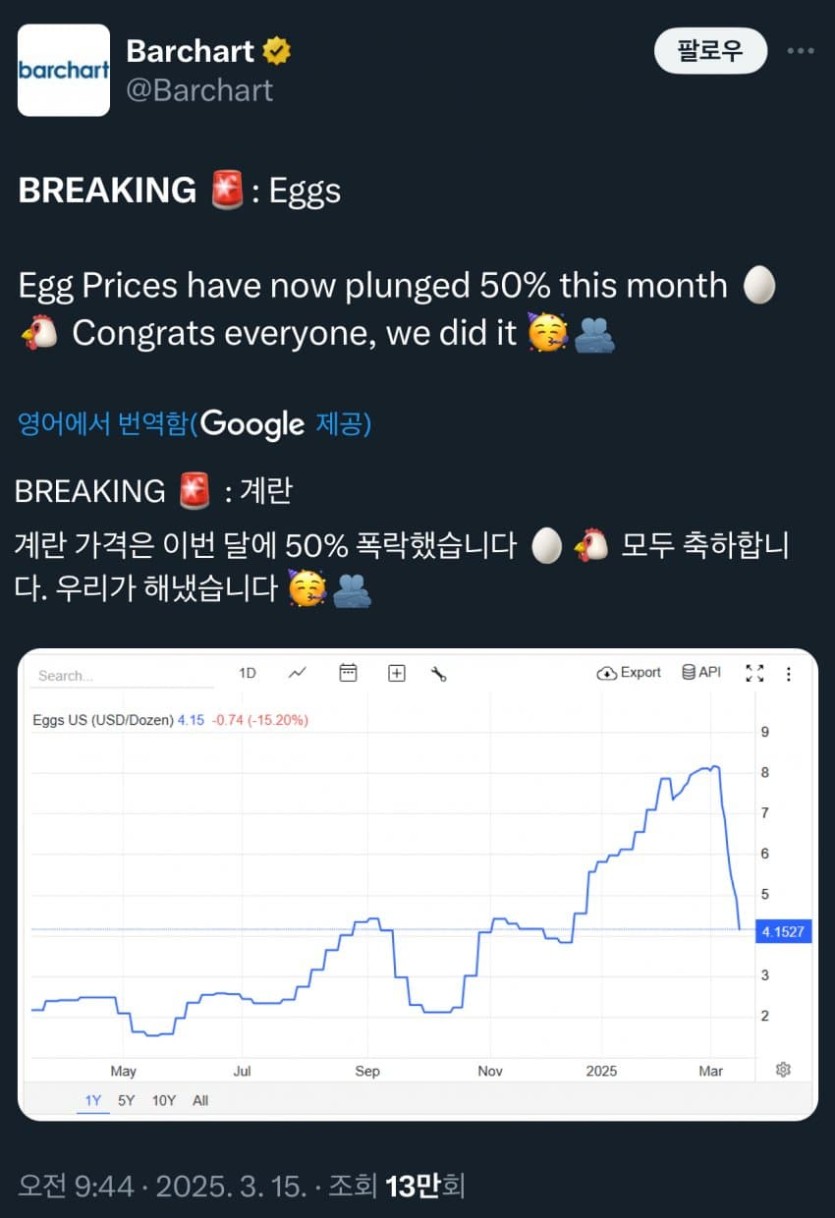Open the calendar date range icon
The height and width of the screenshot is (1218, 835).
pos(348,673)
